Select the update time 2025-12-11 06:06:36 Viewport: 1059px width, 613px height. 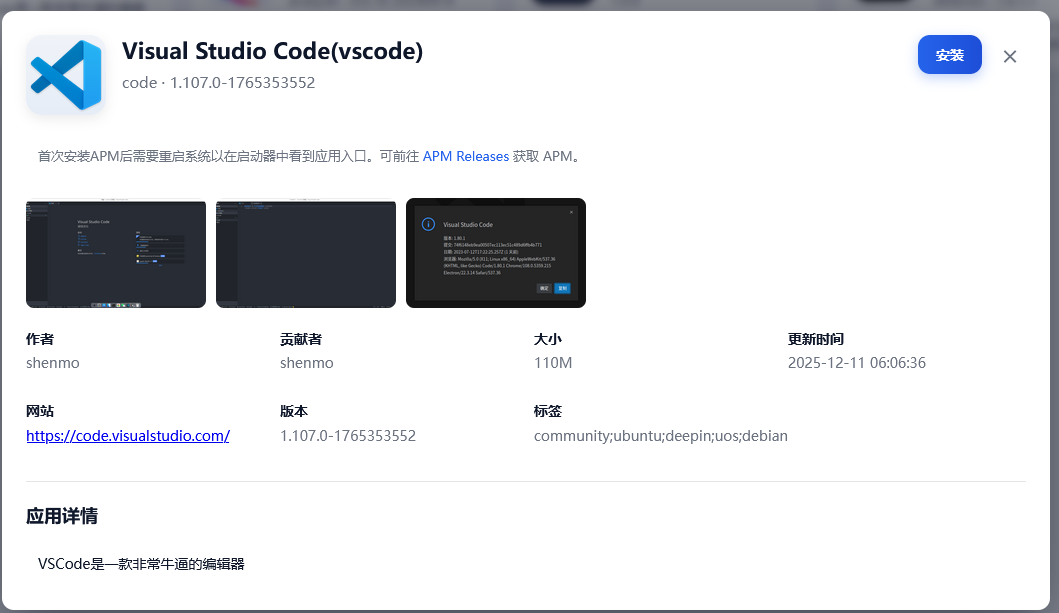(856, 363)
